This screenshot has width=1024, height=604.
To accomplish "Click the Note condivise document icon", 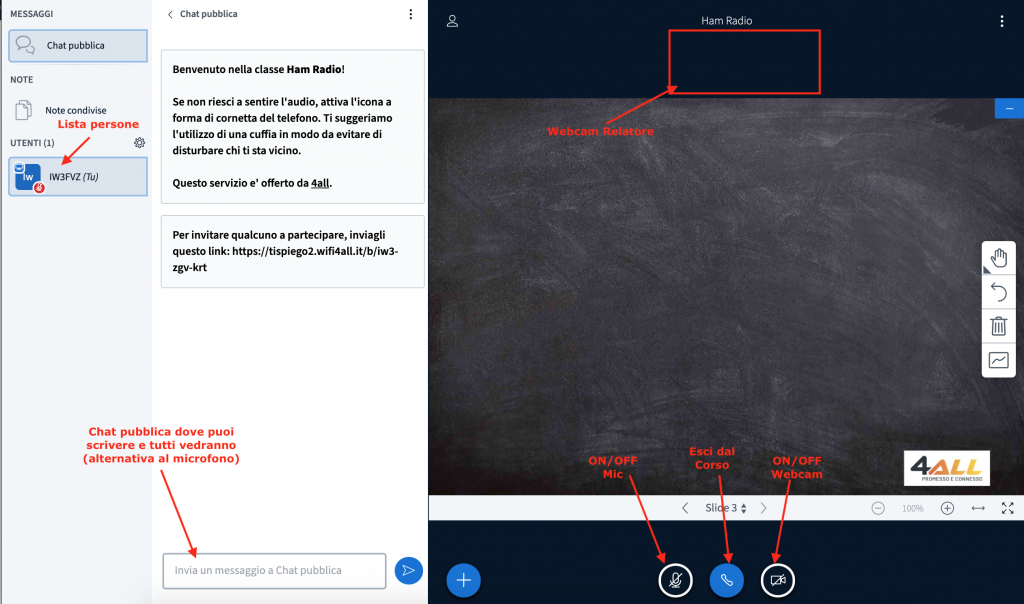I will (24, 110).
